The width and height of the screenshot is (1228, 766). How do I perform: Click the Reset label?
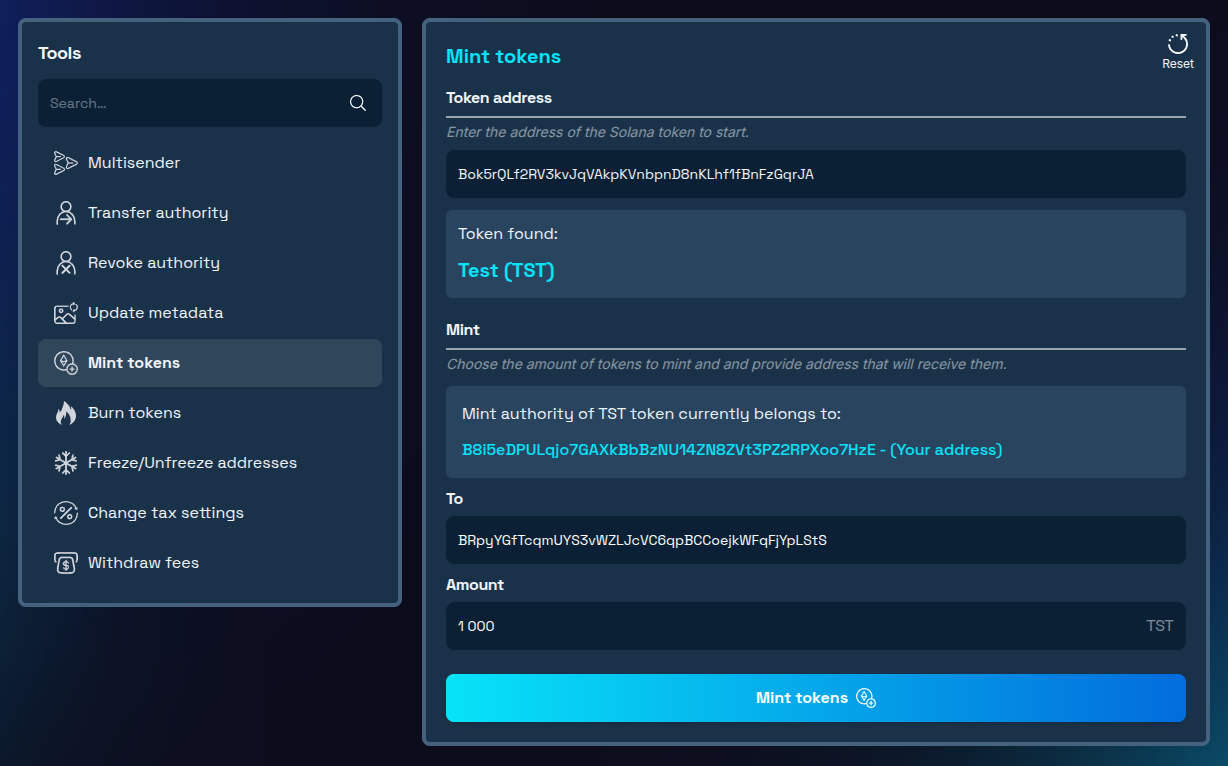click(1178, 64)
